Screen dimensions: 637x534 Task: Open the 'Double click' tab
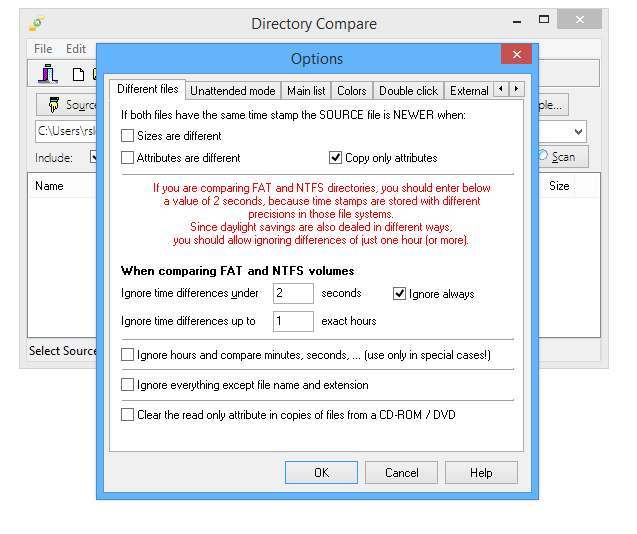click(408, 91)
